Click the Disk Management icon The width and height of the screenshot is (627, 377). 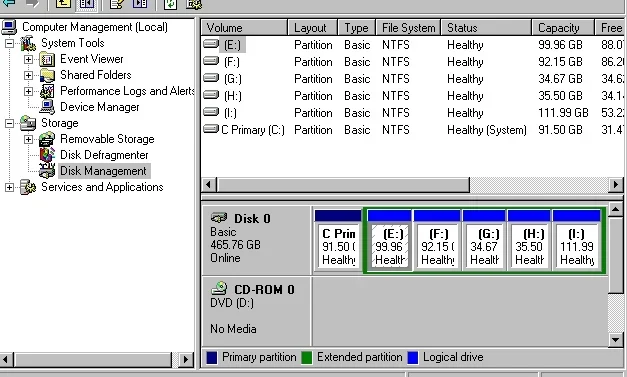pyautogui.click(x=47, y=171)
